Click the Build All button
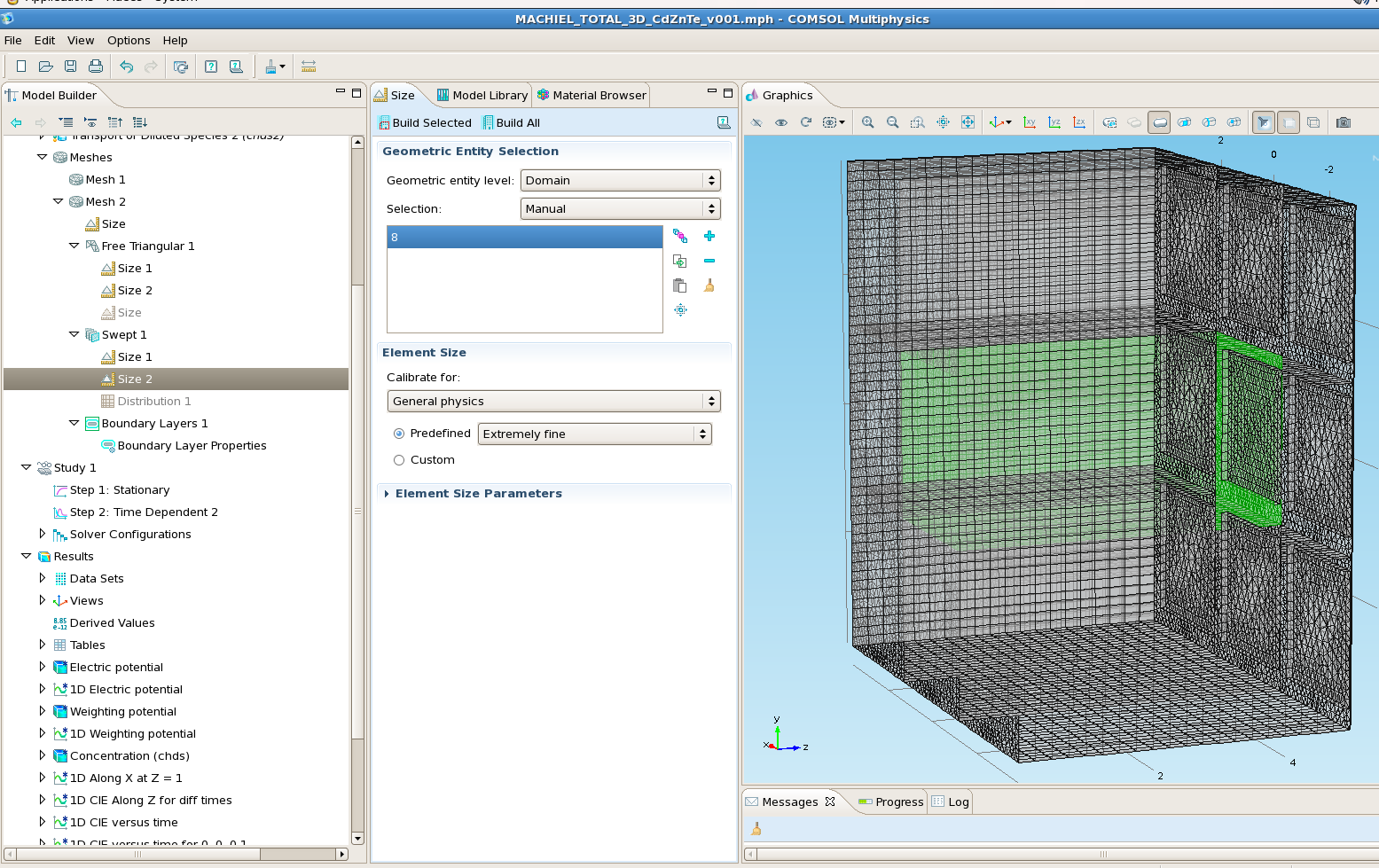Image resolution: width=1379 pixels, height=868 pixels. (511, 123)
